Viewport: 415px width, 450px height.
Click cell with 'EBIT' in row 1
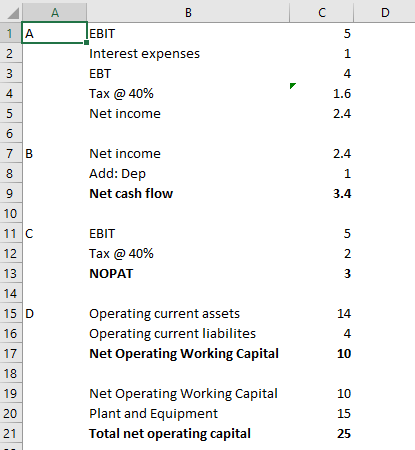click(188, 33)
